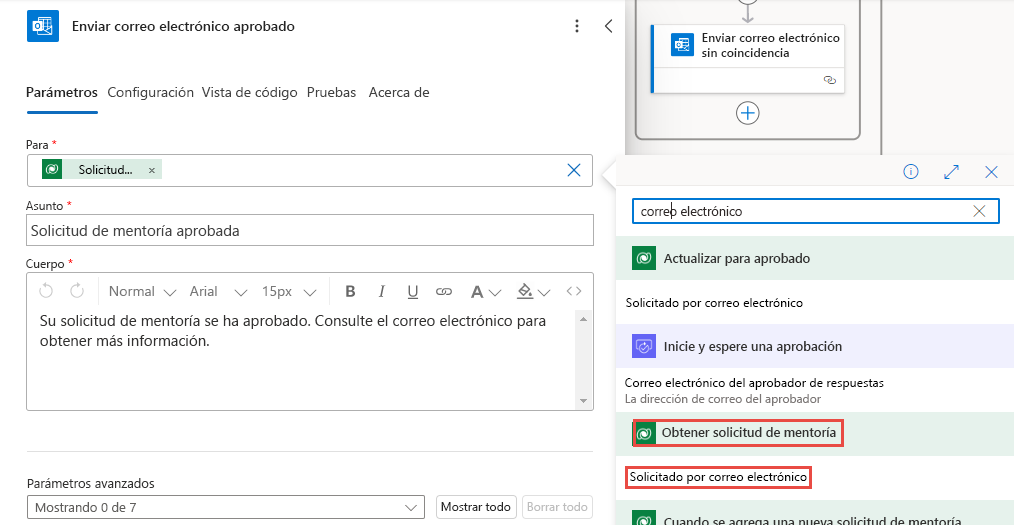Redo the edit in Cuerpo editor
The image size is (1014, 525).
pyautogui.click(x=77, y=291)
